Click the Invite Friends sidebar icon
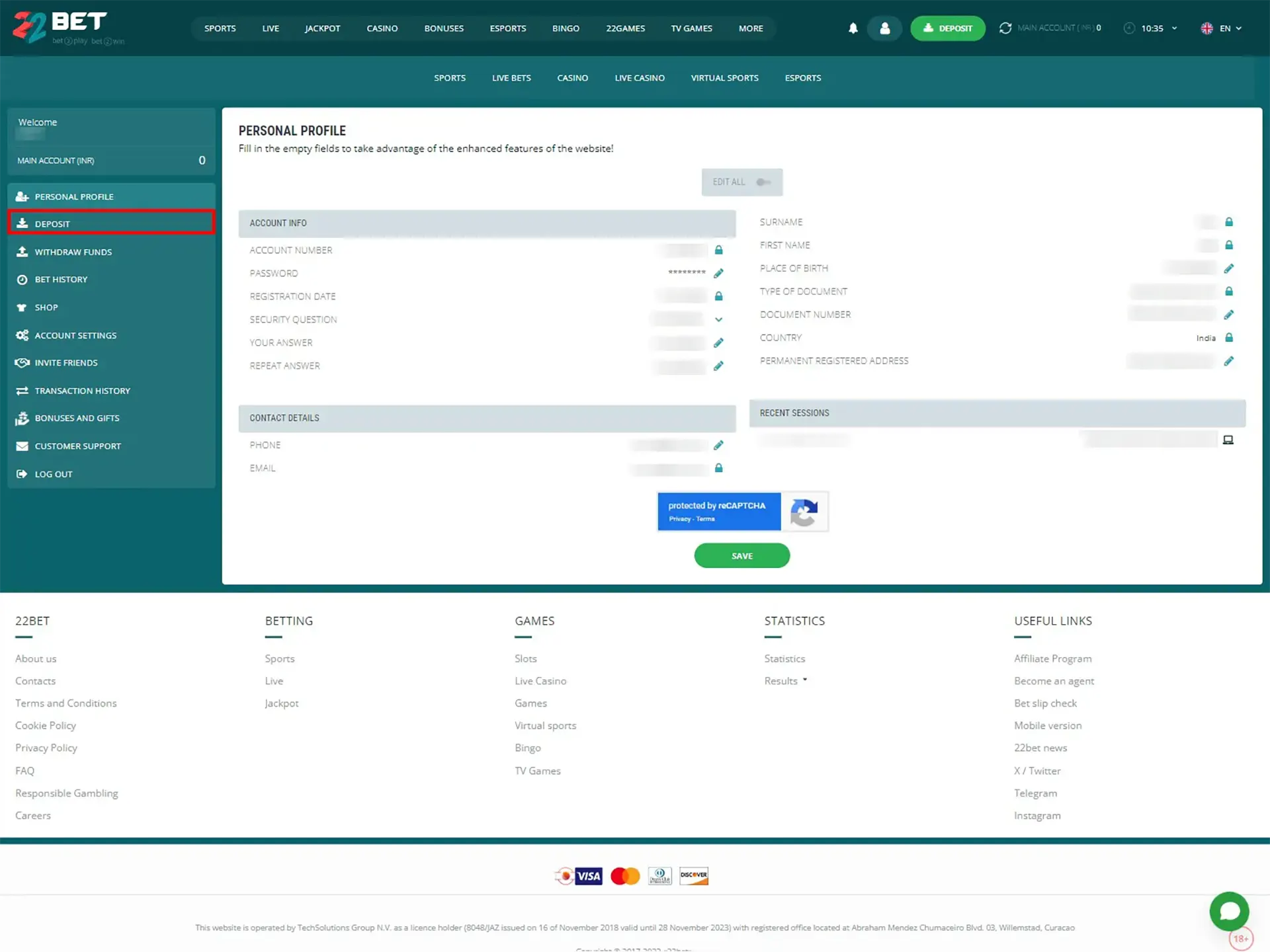The image size is (1270, 952). (22, 362)
